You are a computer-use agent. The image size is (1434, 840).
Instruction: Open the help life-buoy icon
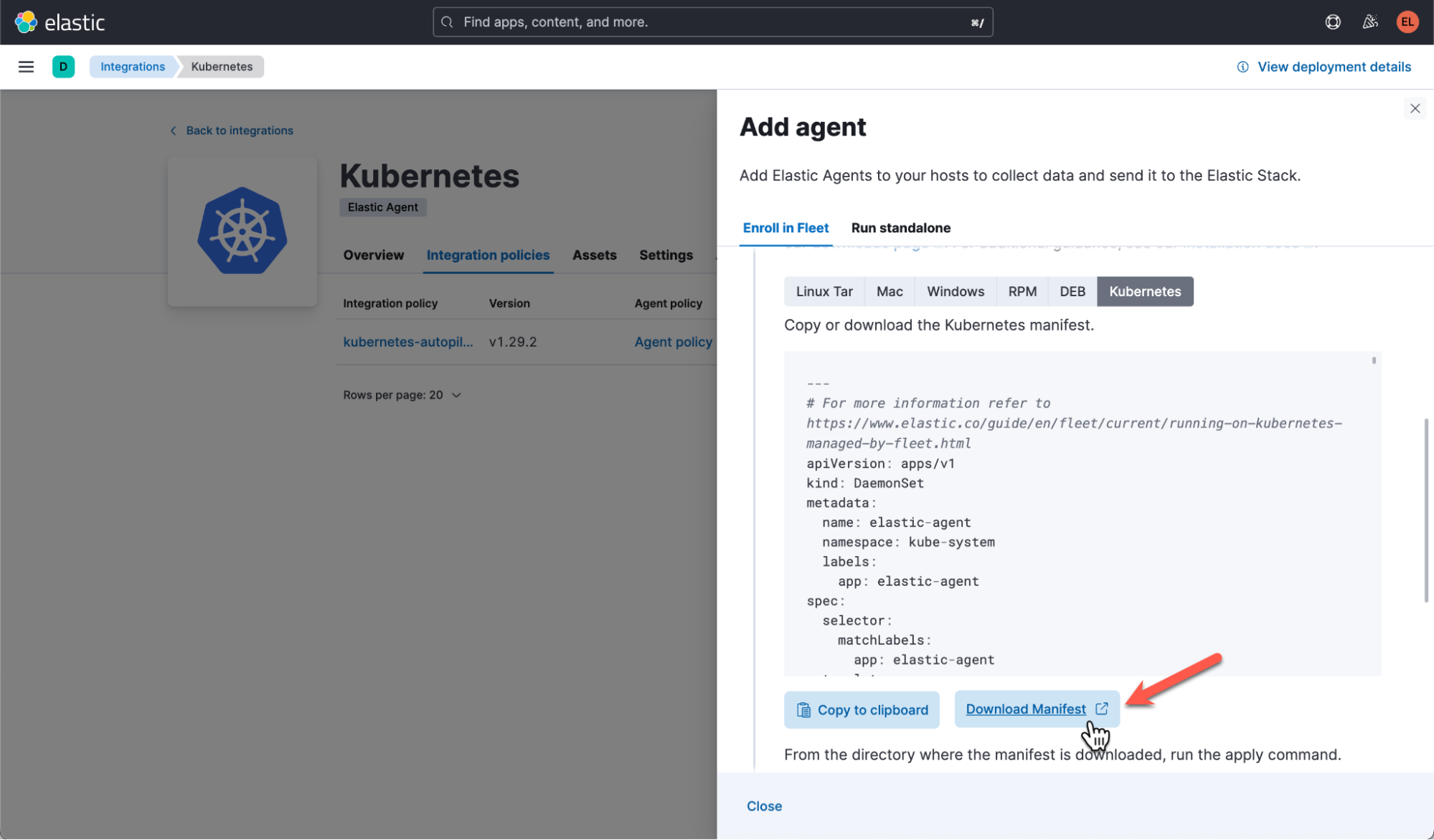coord(1333,22)
